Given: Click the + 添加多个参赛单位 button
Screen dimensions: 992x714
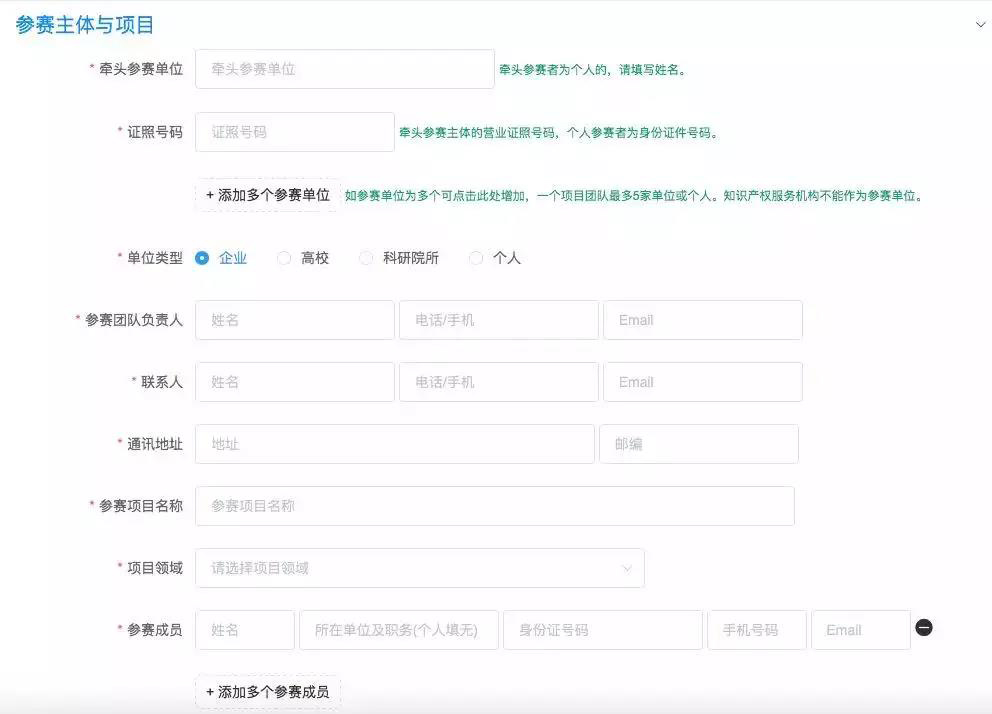Looking at the screenshot, I should click(268, 195).
